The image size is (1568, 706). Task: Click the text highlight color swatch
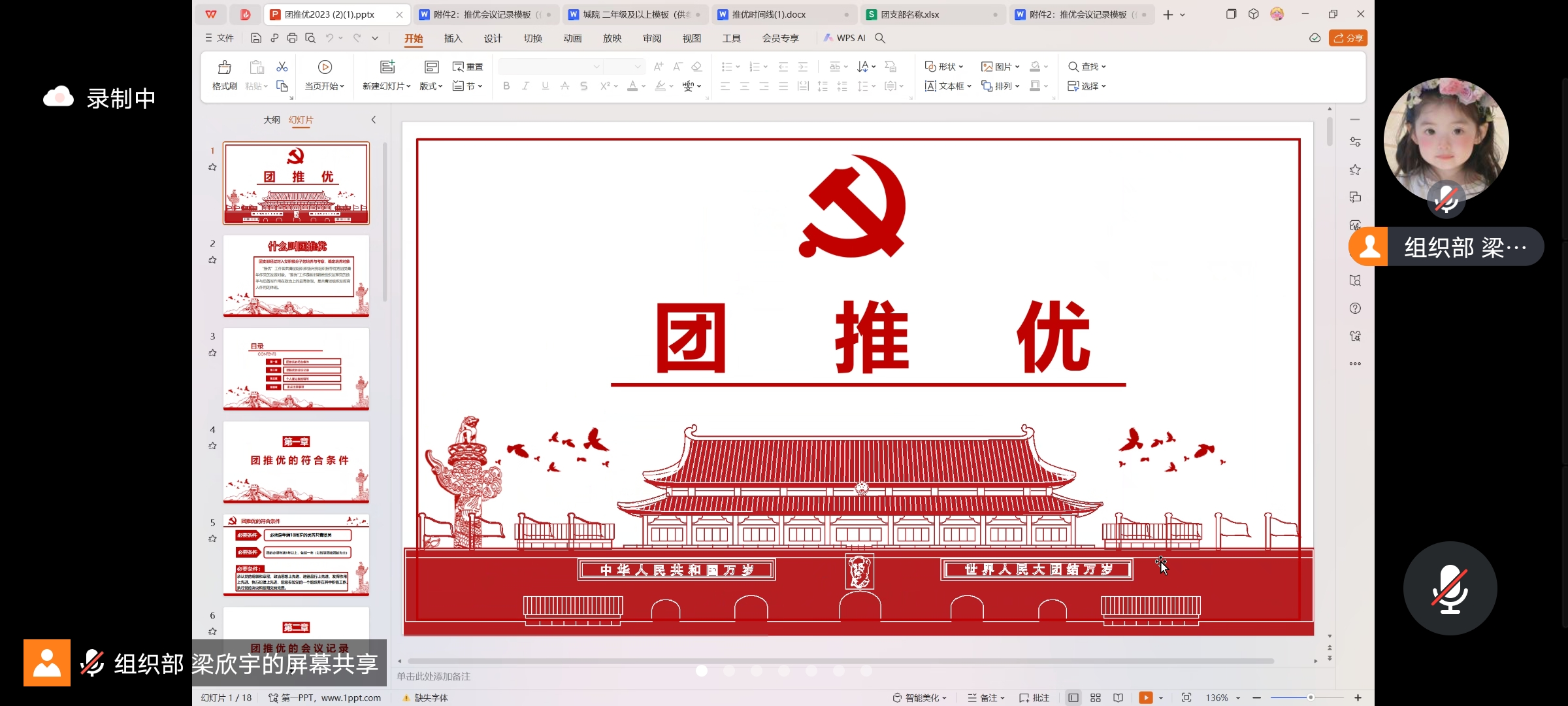(661, 86)
